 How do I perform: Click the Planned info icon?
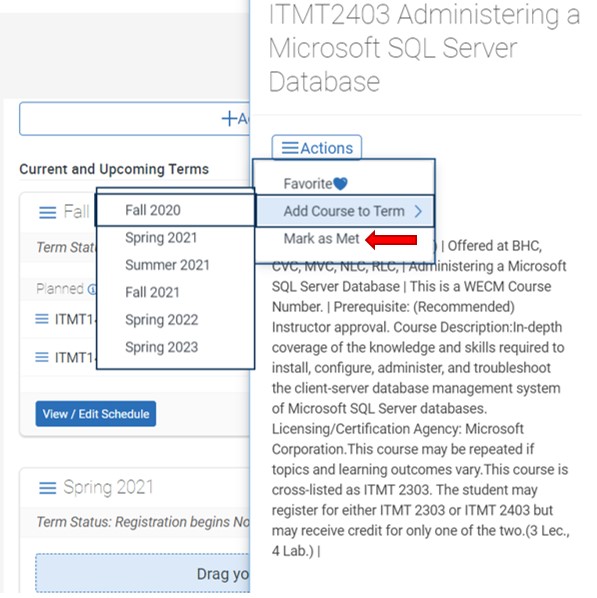(x=92, y=289)
